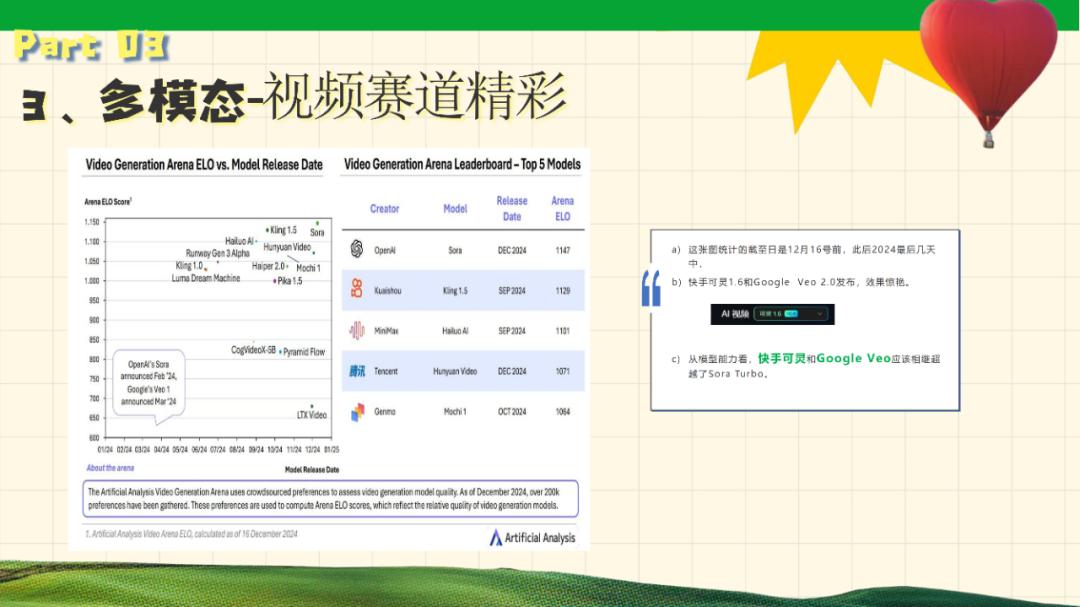
Task: Click the 'Creator' column header
Action: coord(384,209)
